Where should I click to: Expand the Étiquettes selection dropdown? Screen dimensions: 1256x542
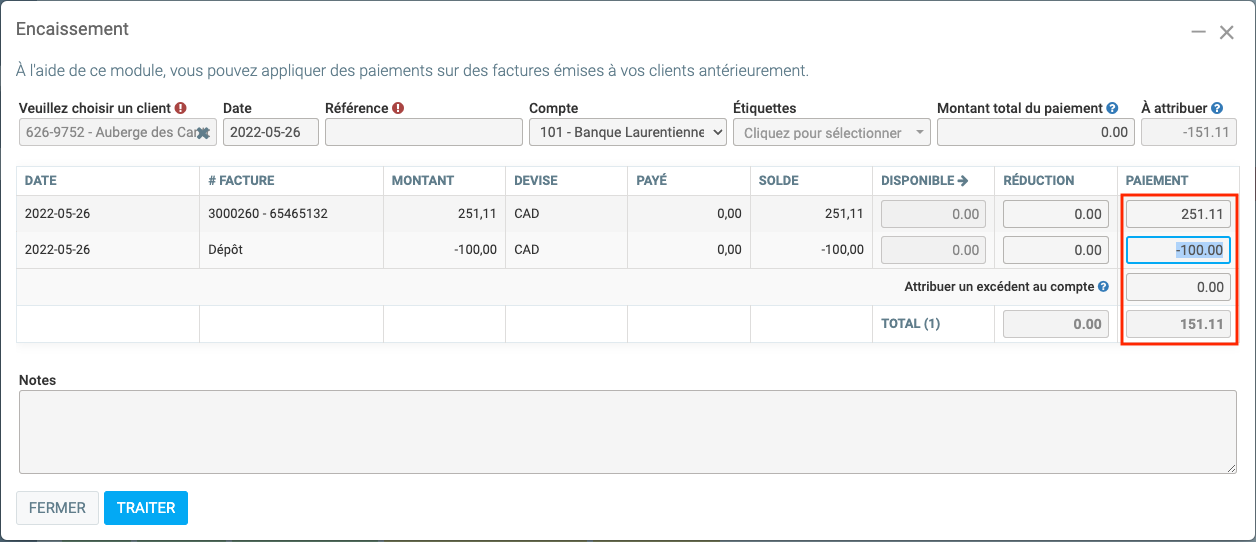(x=831, y=132)
